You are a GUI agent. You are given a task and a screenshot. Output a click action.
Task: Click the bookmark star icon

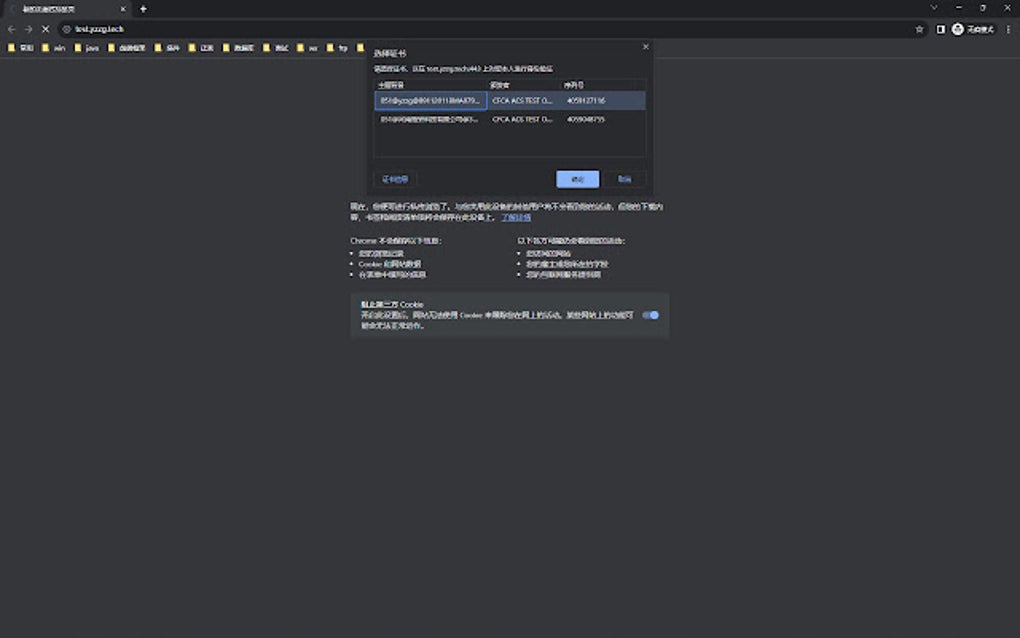(x=918, y=29)
